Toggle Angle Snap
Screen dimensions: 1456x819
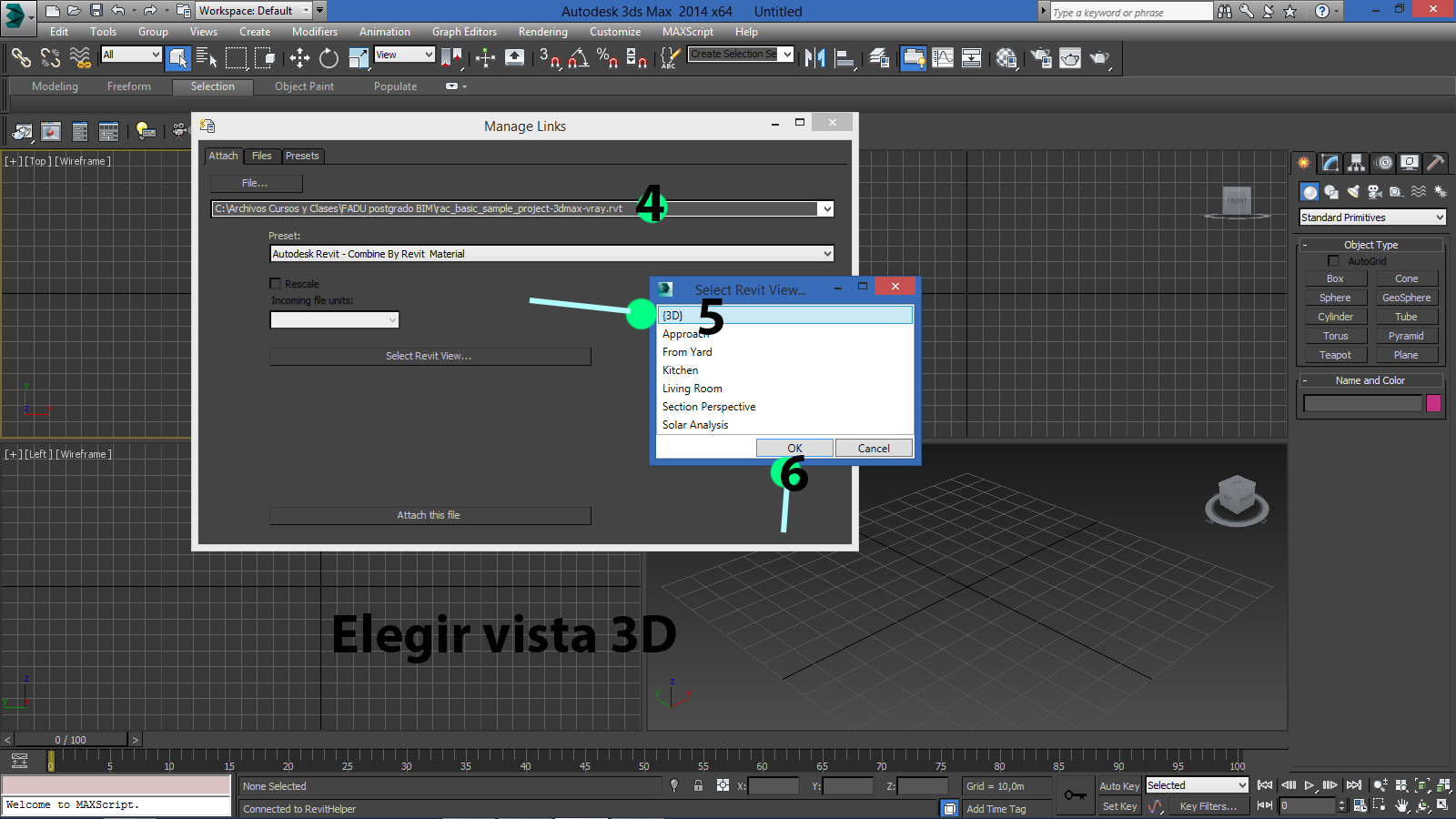coord(578,58)
